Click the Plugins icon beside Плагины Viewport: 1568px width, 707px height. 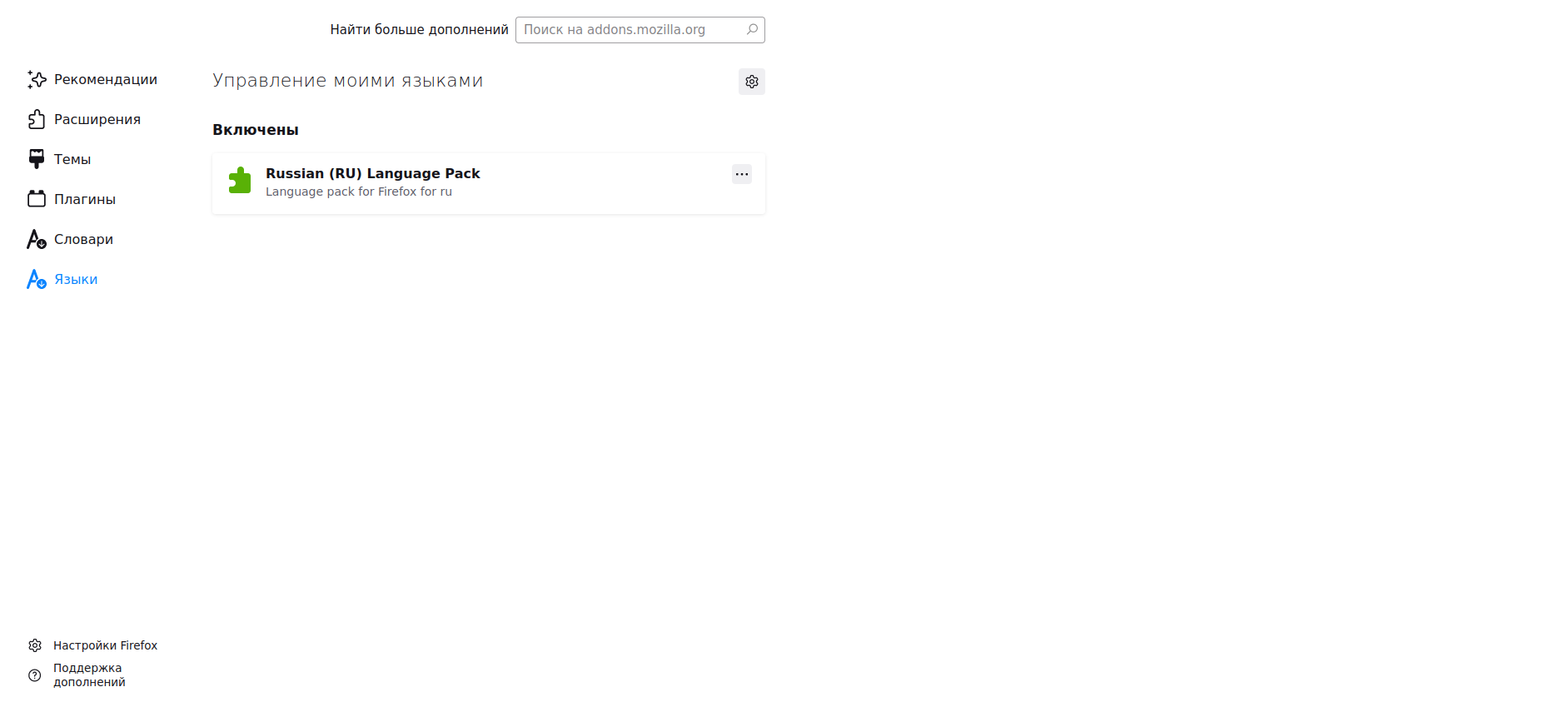tap(37, 199)
